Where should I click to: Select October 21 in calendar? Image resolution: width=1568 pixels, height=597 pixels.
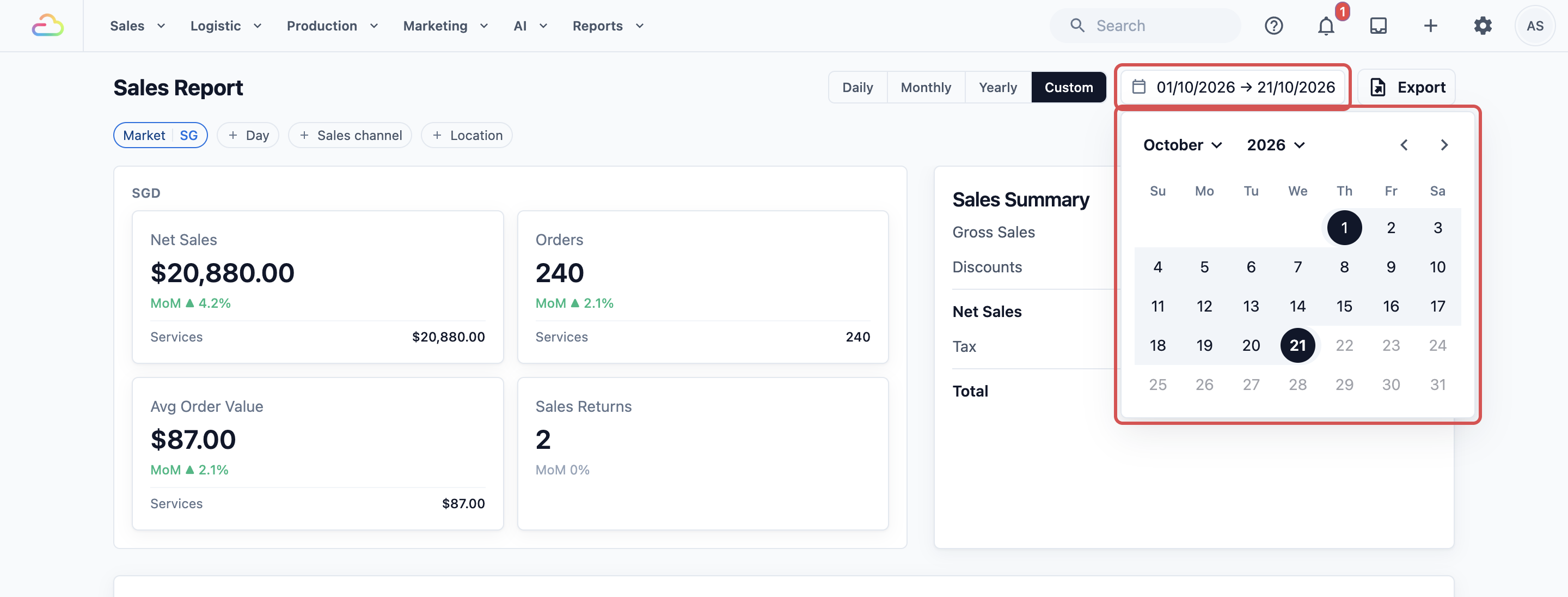[1297, 345]
